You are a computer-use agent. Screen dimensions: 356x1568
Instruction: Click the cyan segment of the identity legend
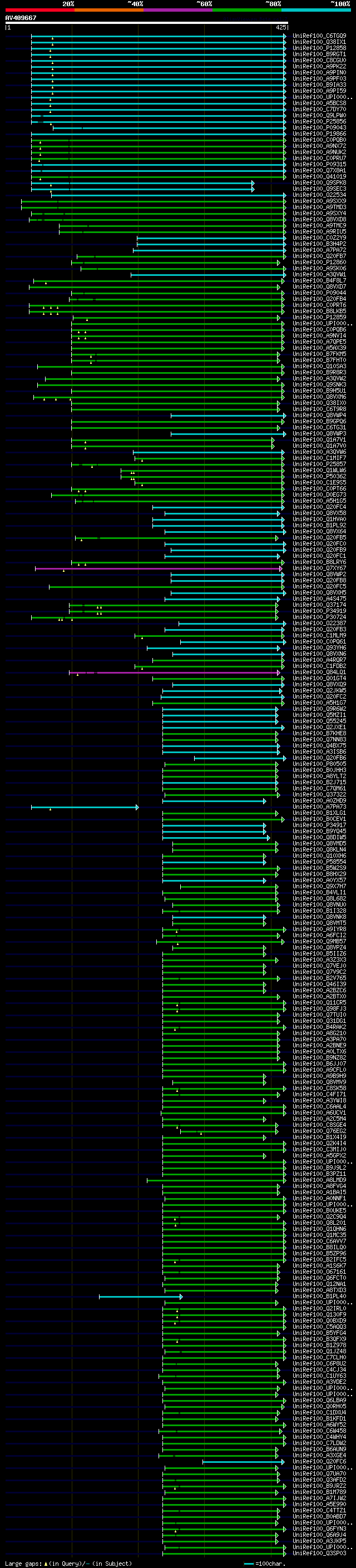tap(316, 10)
